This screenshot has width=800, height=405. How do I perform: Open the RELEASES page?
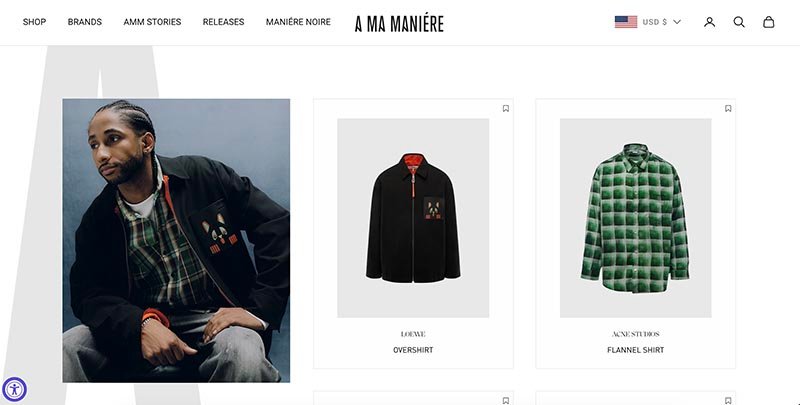223,22
